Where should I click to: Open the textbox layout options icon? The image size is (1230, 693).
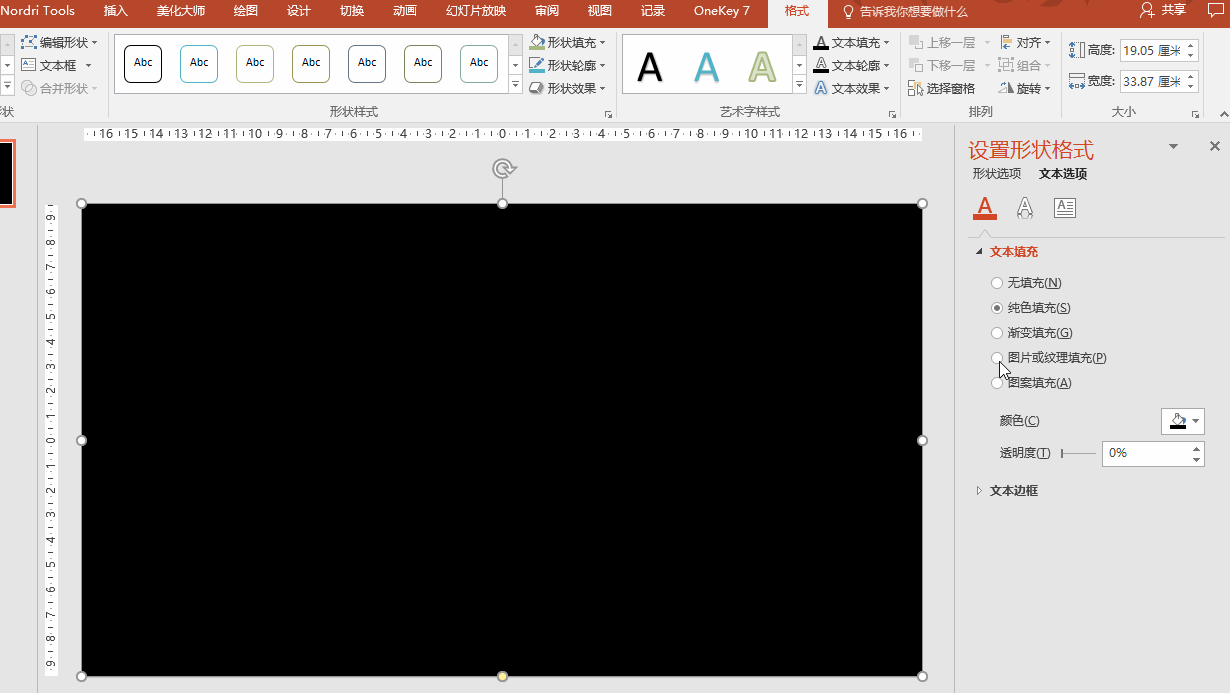[1065, 208]
